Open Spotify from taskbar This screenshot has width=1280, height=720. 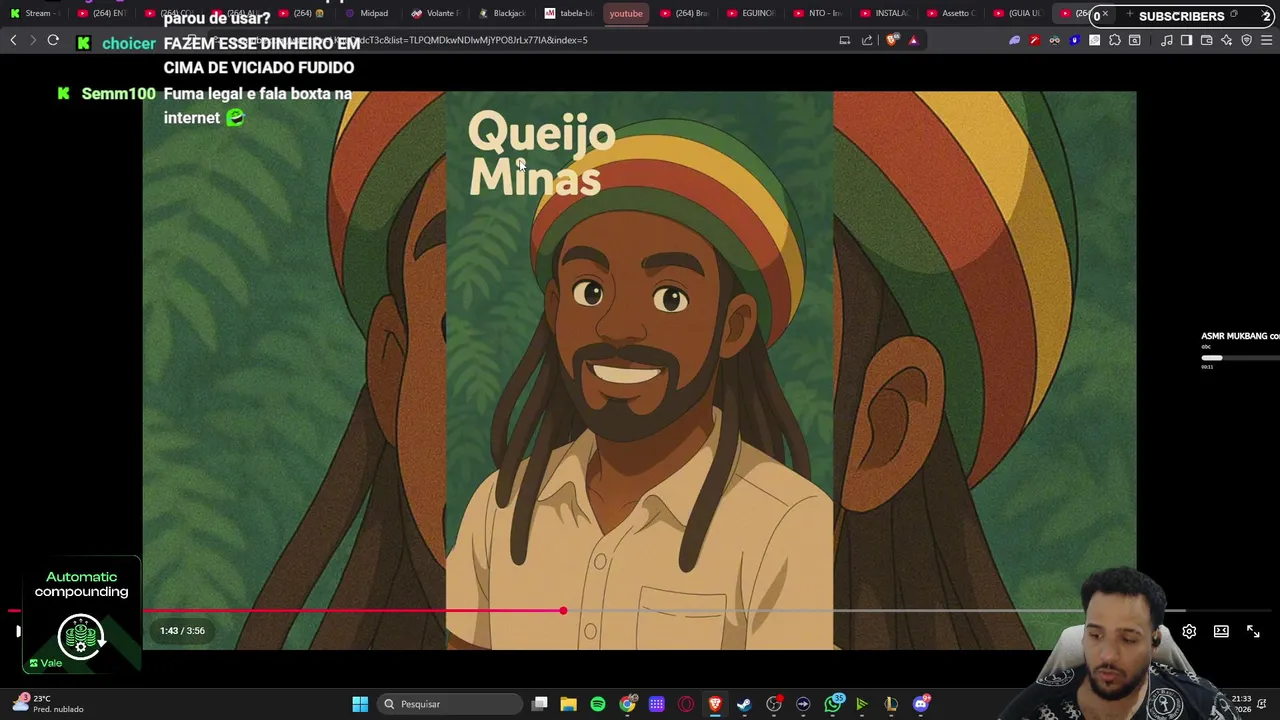tap(598, 704)
